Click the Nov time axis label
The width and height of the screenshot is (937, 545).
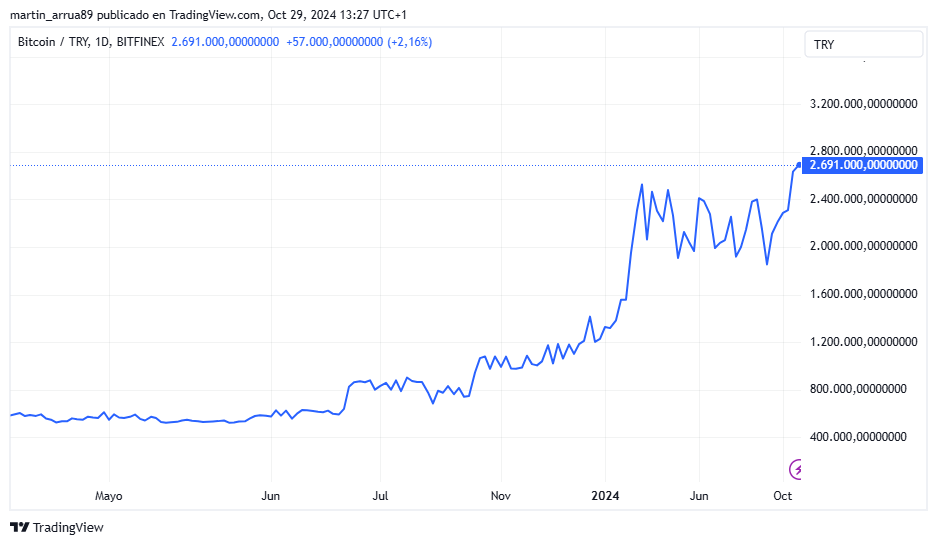pos(501,496)
